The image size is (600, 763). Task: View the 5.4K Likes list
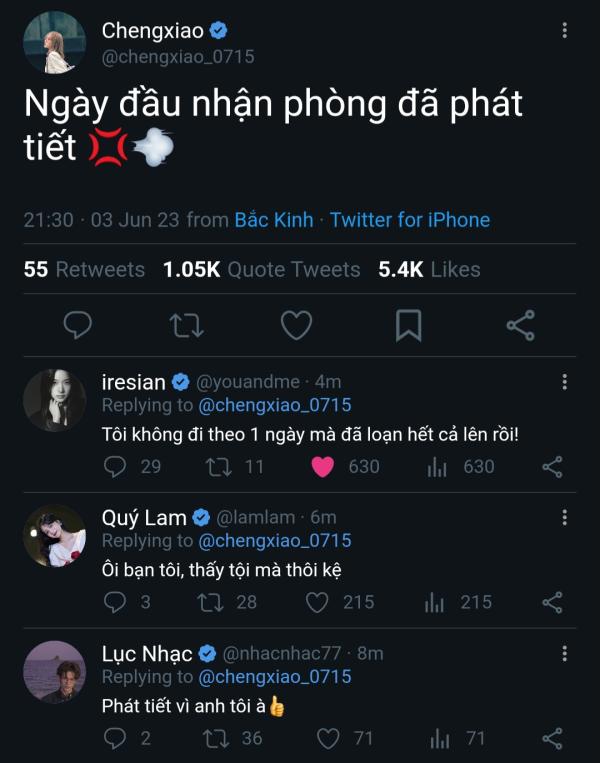pyautogui.click(x=429, y=270)
